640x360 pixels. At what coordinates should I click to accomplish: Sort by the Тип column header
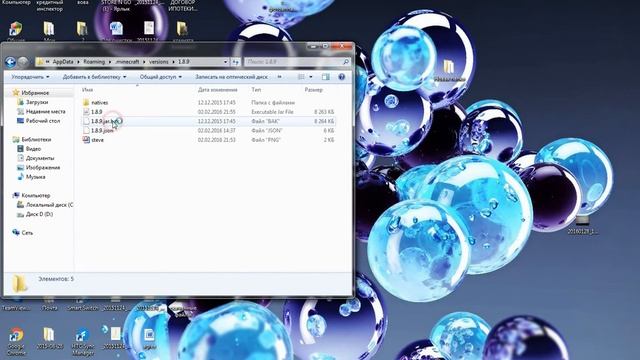[x=256, y=90]
